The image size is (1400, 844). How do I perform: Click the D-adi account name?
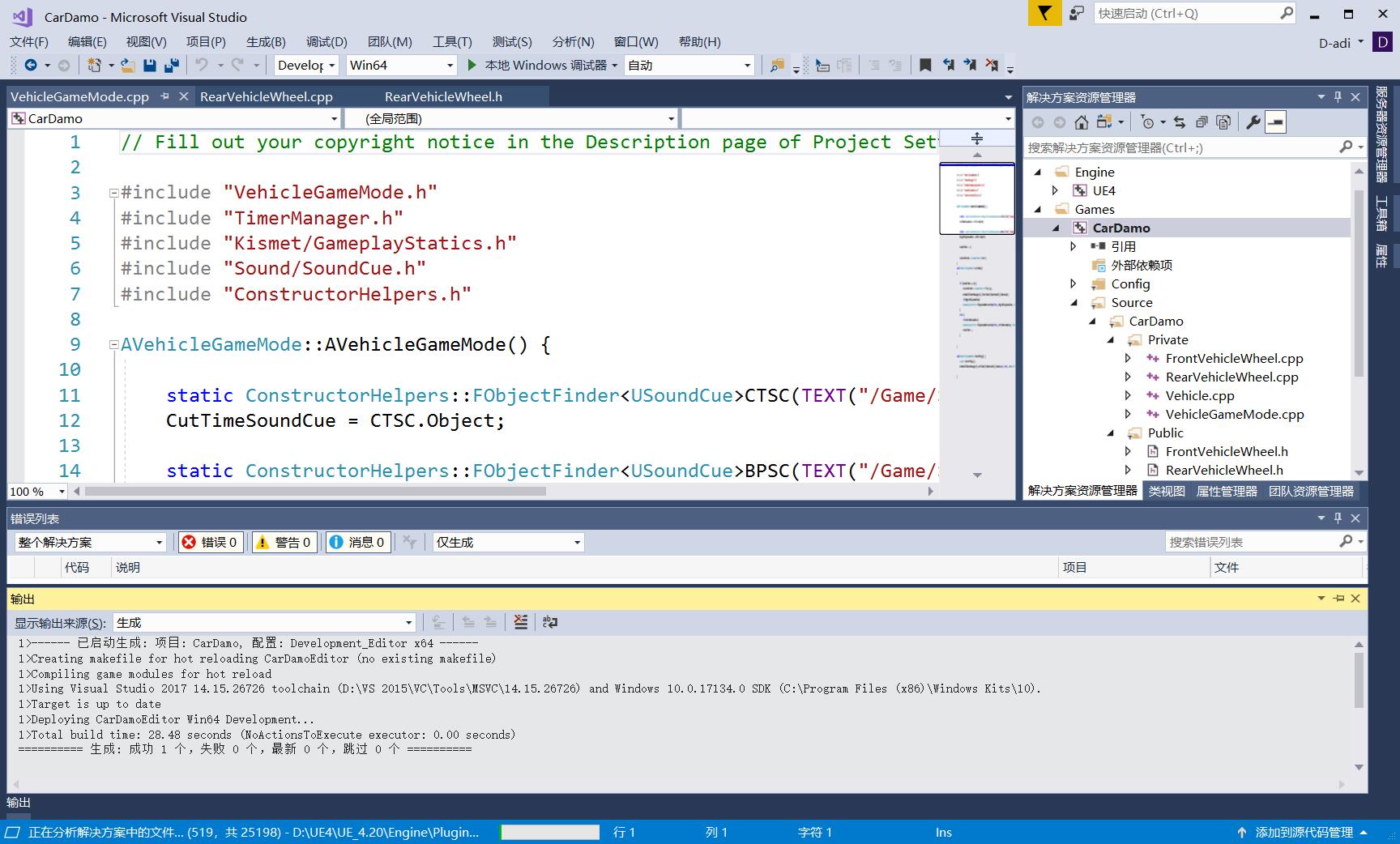coord(1334,43)
